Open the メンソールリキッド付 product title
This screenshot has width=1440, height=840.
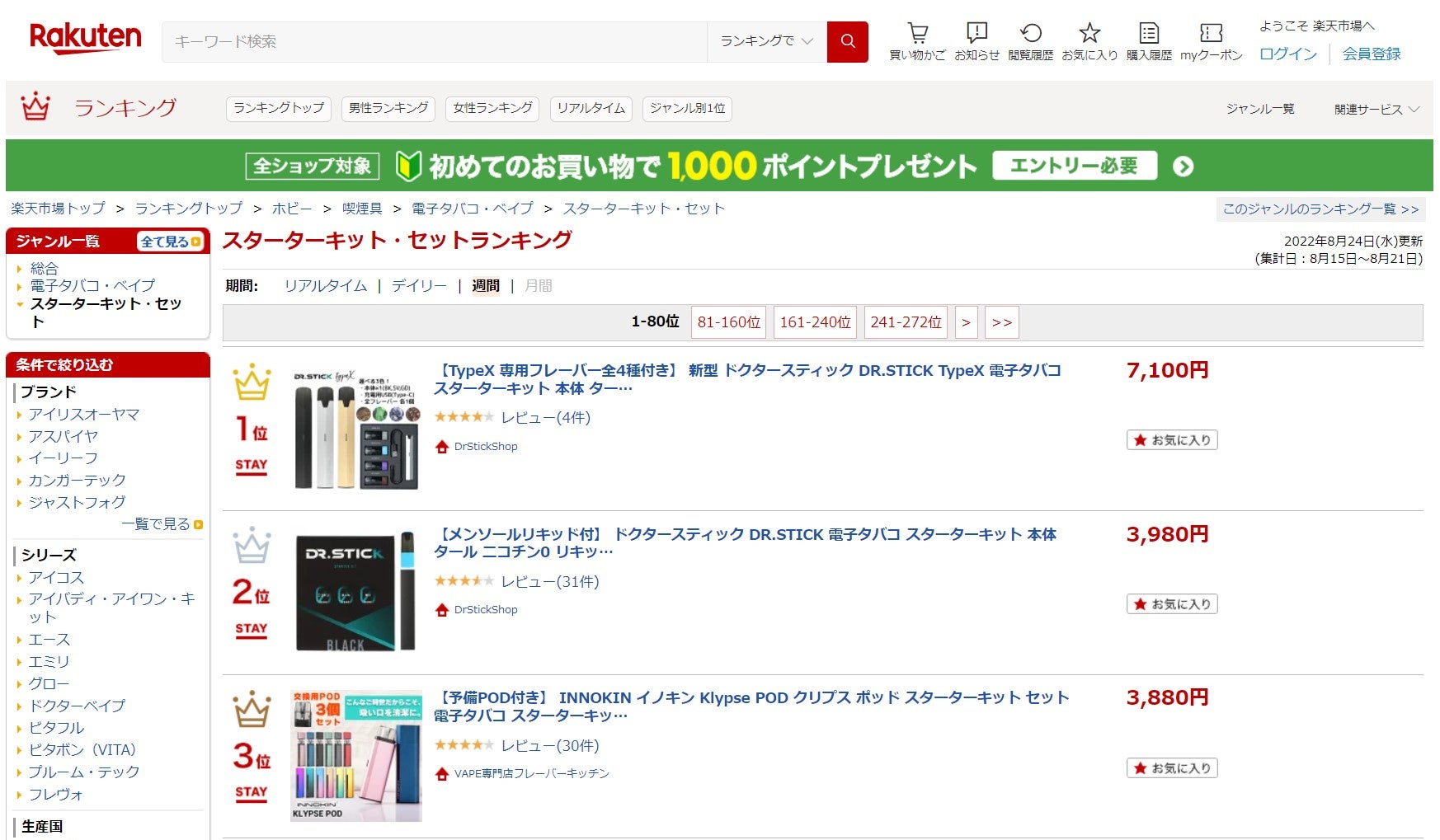pos(745,543)
